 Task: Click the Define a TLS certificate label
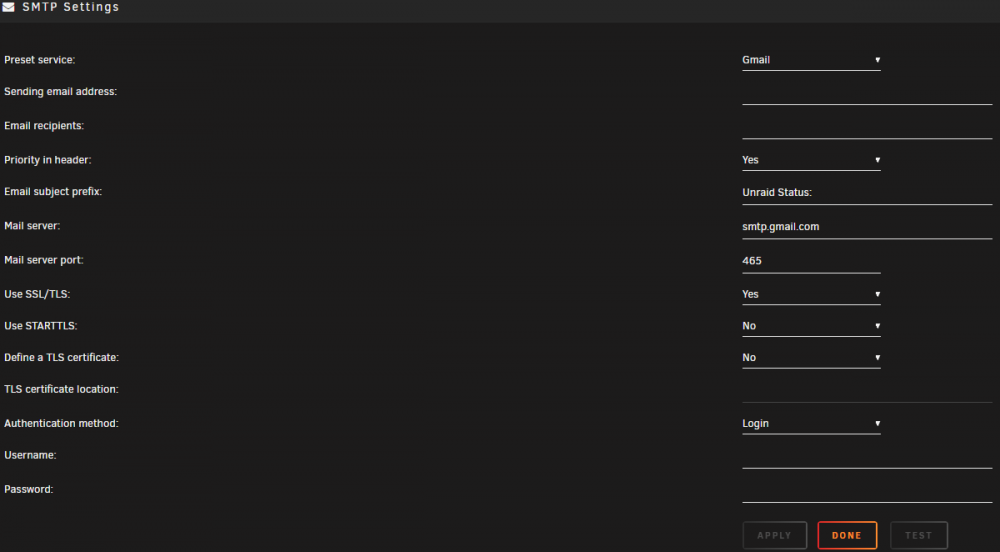61,358
